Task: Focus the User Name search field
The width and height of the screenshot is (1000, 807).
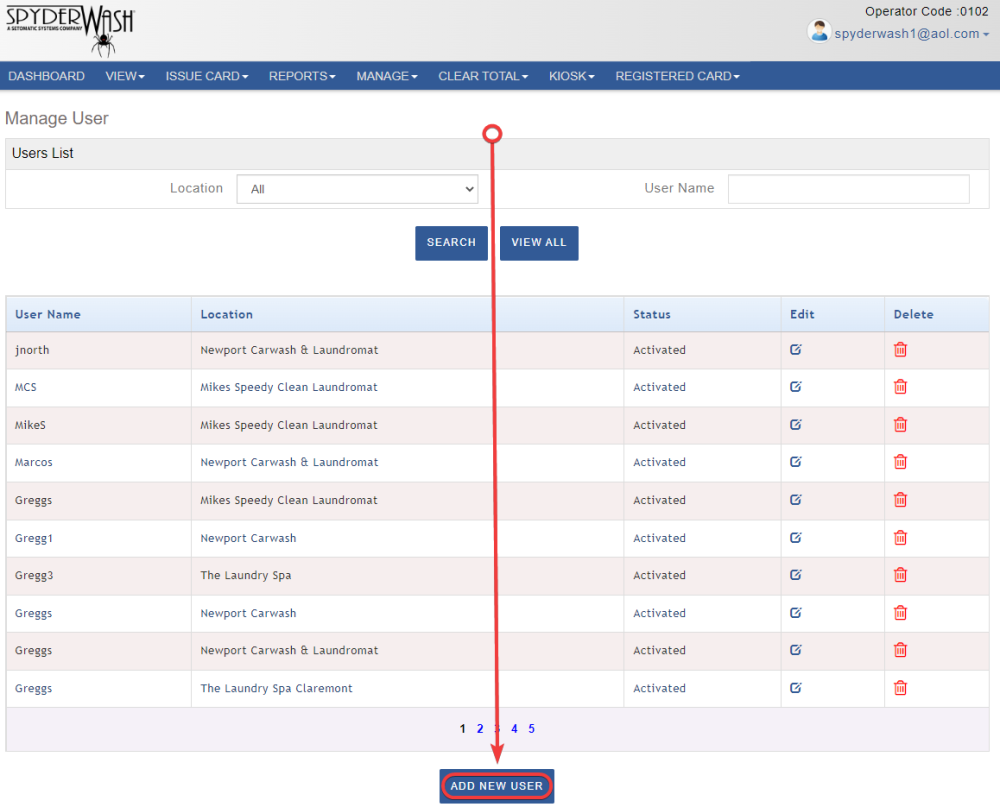Action: coord(848,189)
